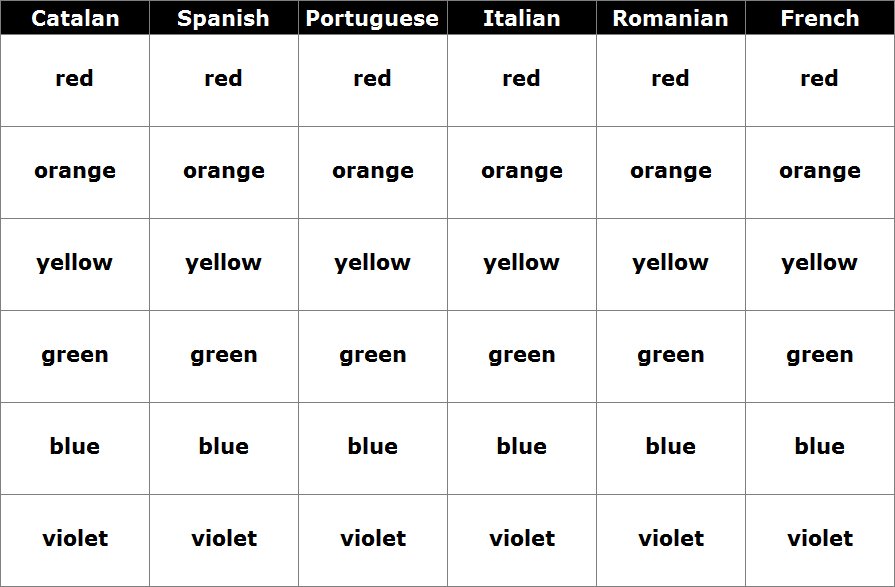Click 'red' in the Catalan column
Viewport: 895px width, 587px height.
coord(74,78)
